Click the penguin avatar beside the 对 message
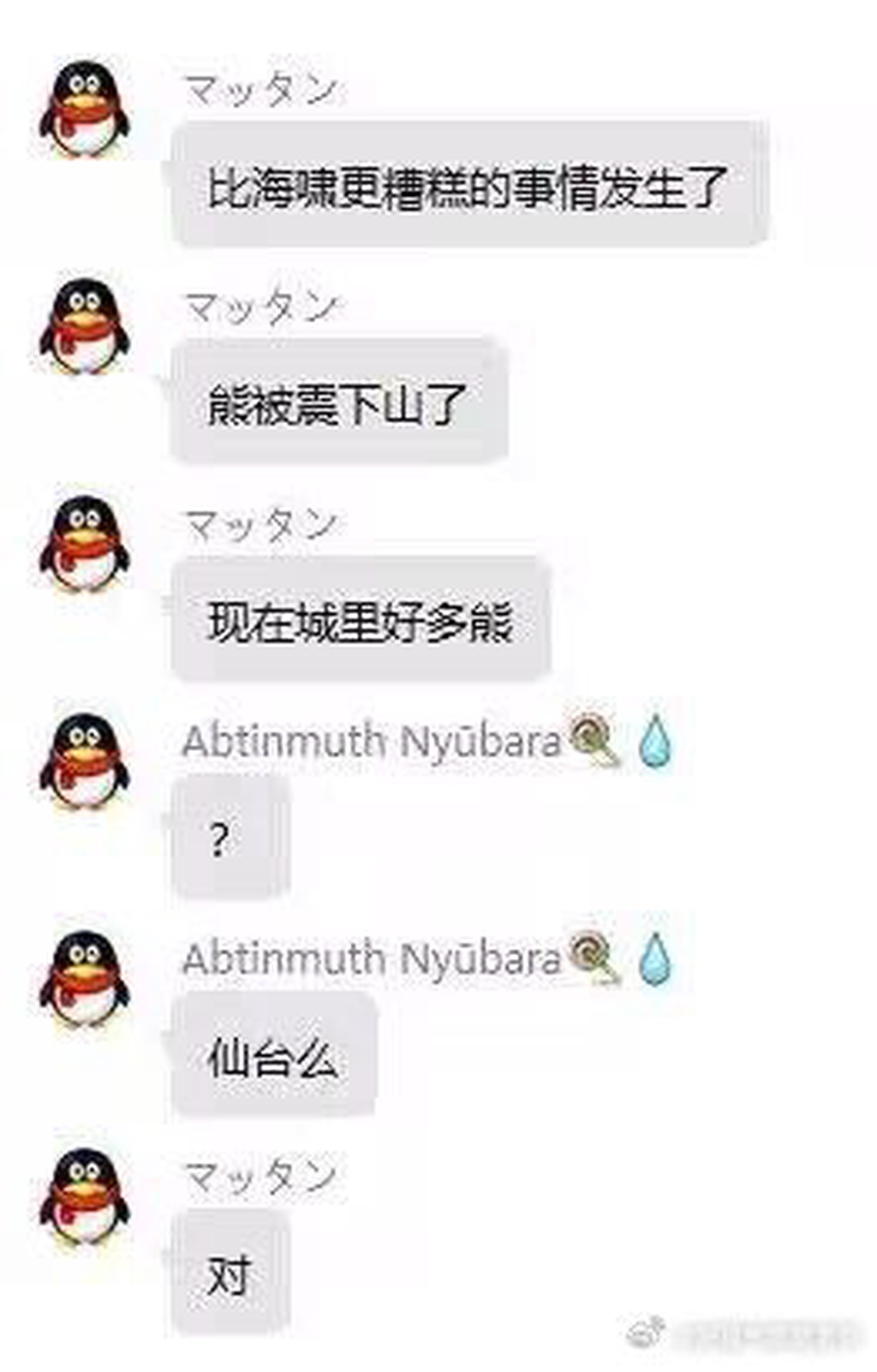Viewport: 877px width, 1372px height. (84, 1197)
